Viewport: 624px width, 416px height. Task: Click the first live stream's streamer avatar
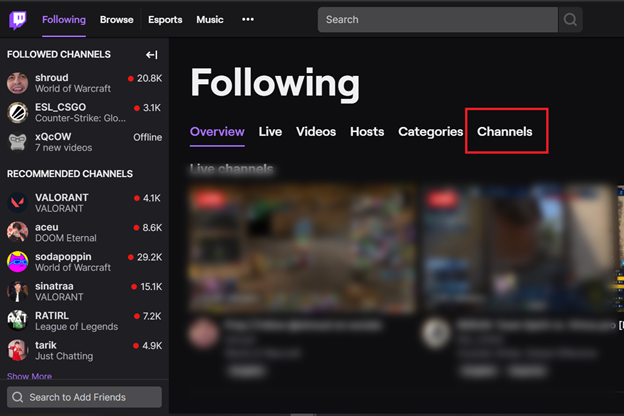pyautogui.click(x=204, y=334)
